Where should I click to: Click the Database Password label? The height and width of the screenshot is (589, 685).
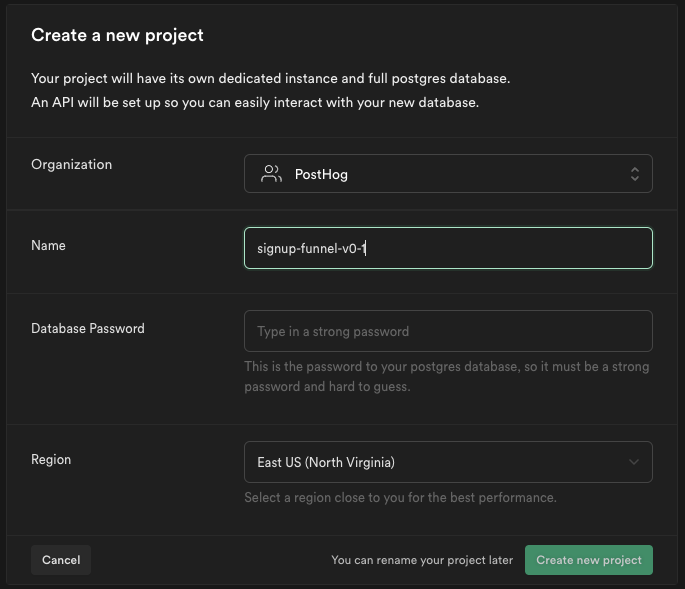(x=88, y=328)
